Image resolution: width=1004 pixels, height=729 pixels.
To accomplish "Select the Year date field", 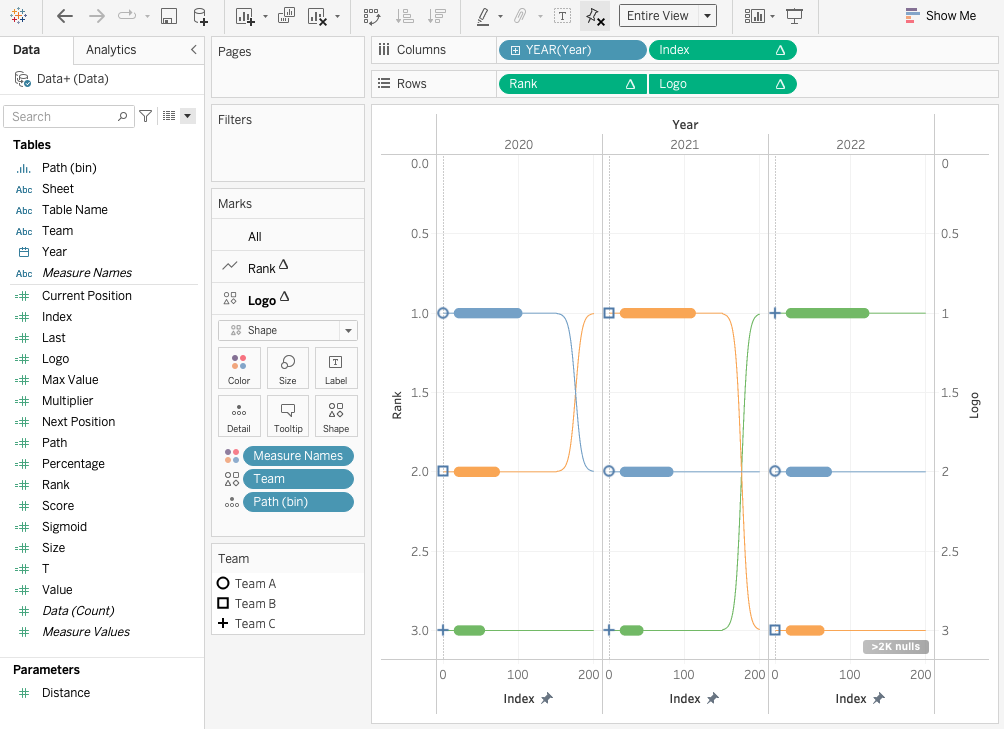I will click(x=54, y=252).
